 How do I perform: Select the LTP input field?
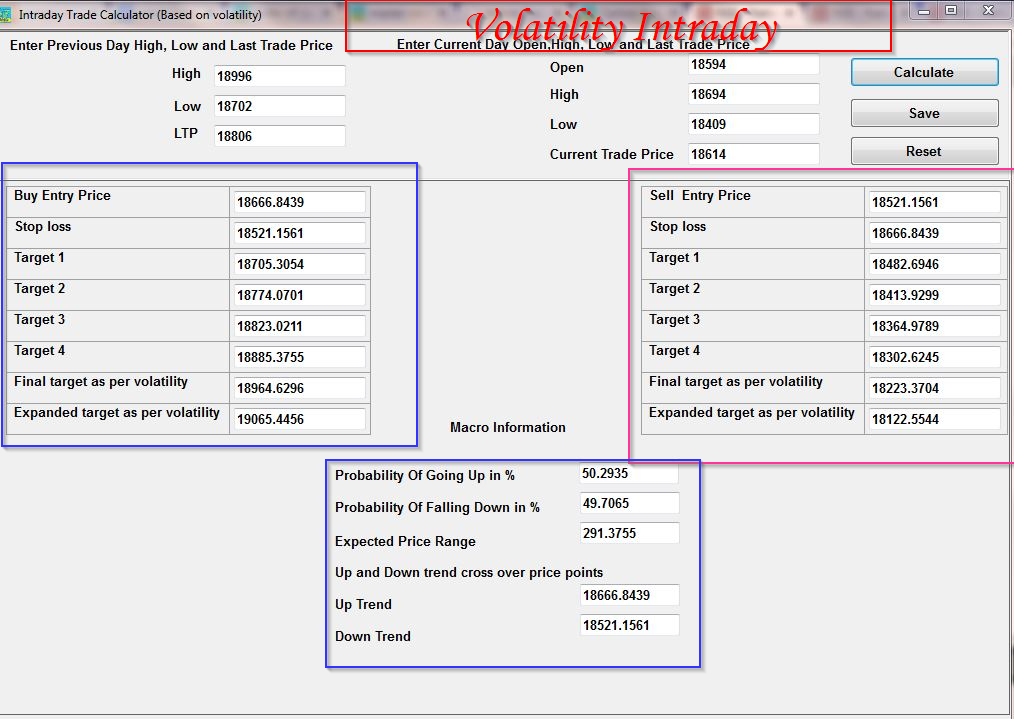[278, 137]
